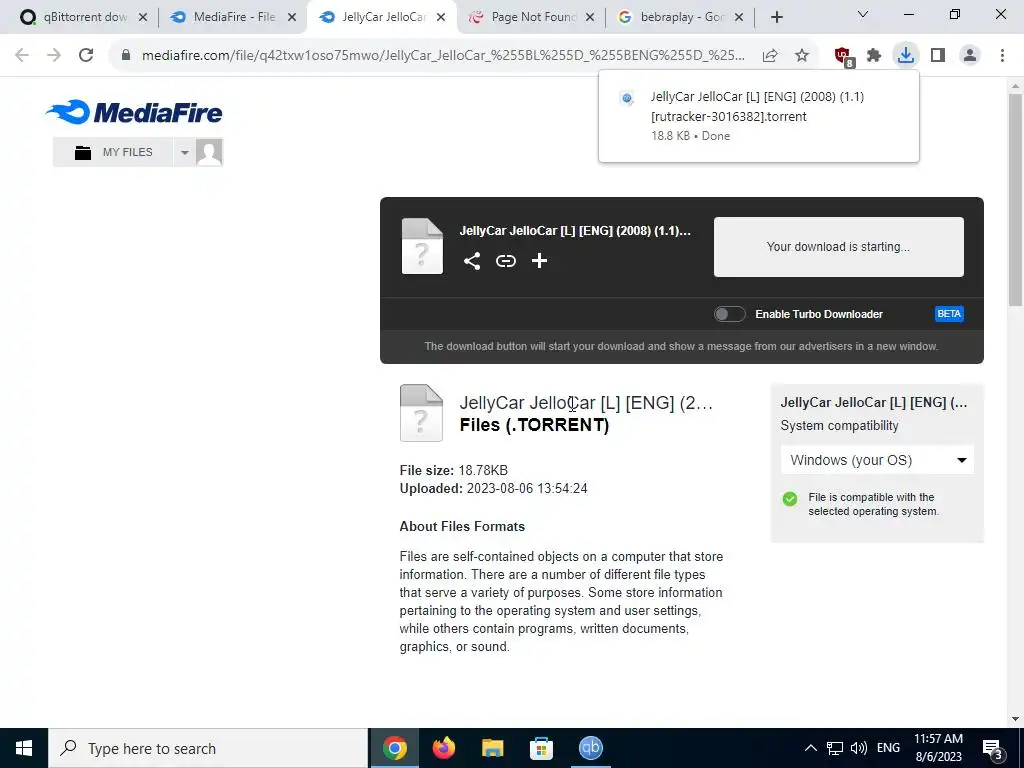The image size is (1024, 768).
Task: Open qBittorrent from the taskbar
Action: tap(590, 748)
